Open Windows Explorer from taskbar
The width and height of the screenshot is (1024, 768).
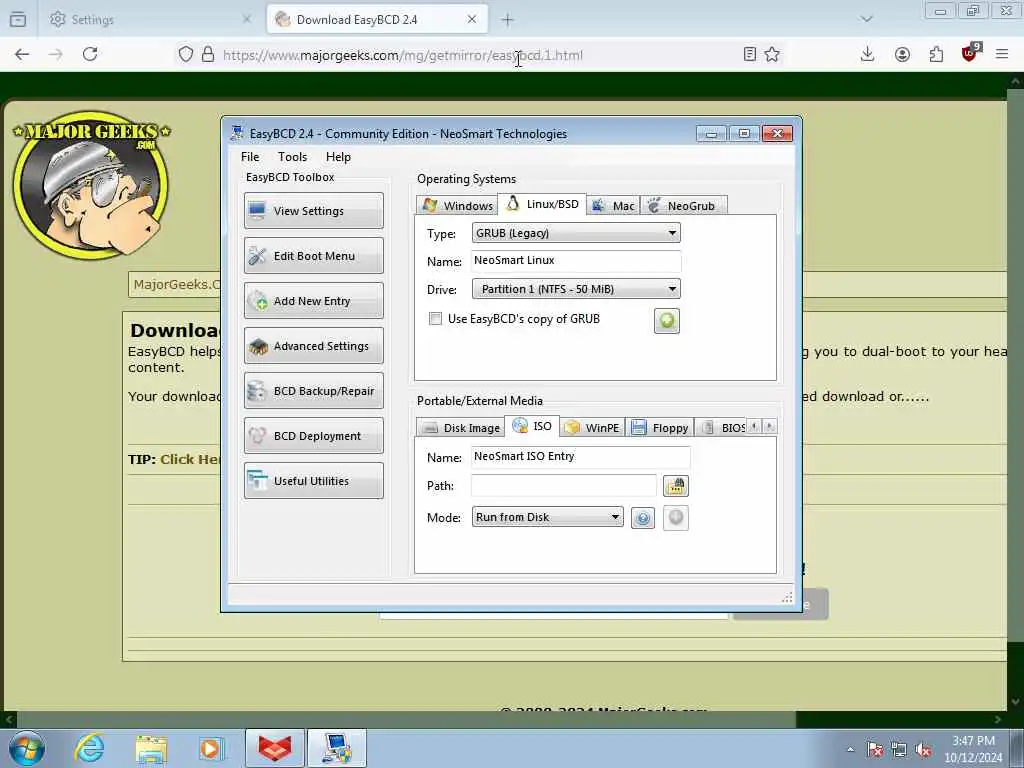(x=151, y=748)
